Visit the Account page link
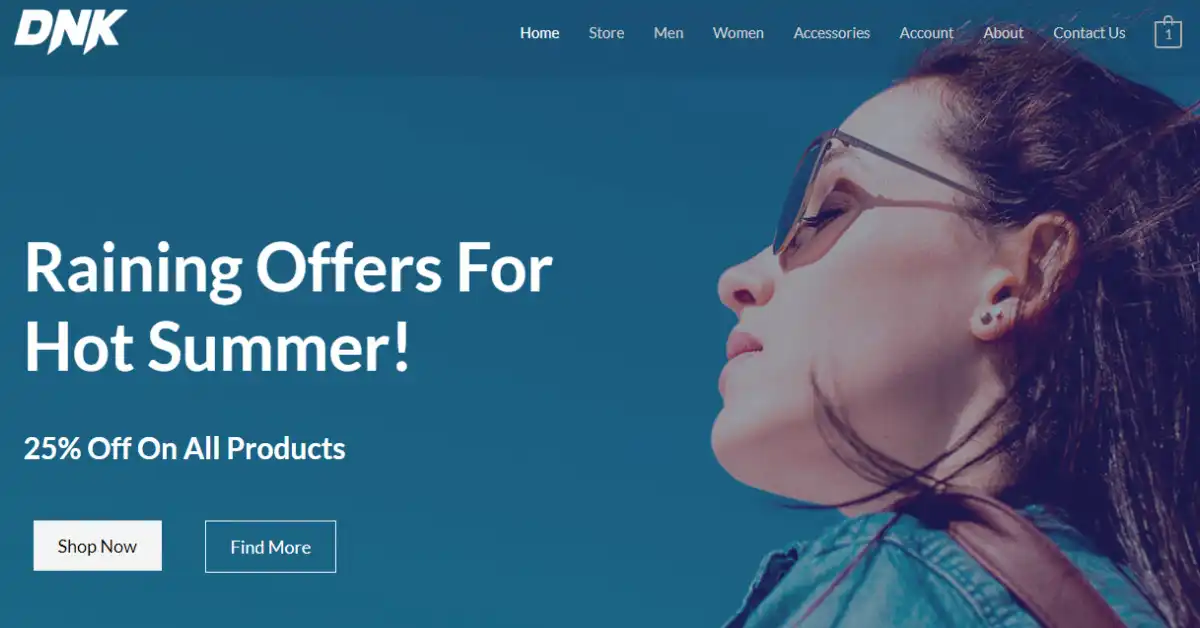1200x628 pixels. click(x=926, y=33)
